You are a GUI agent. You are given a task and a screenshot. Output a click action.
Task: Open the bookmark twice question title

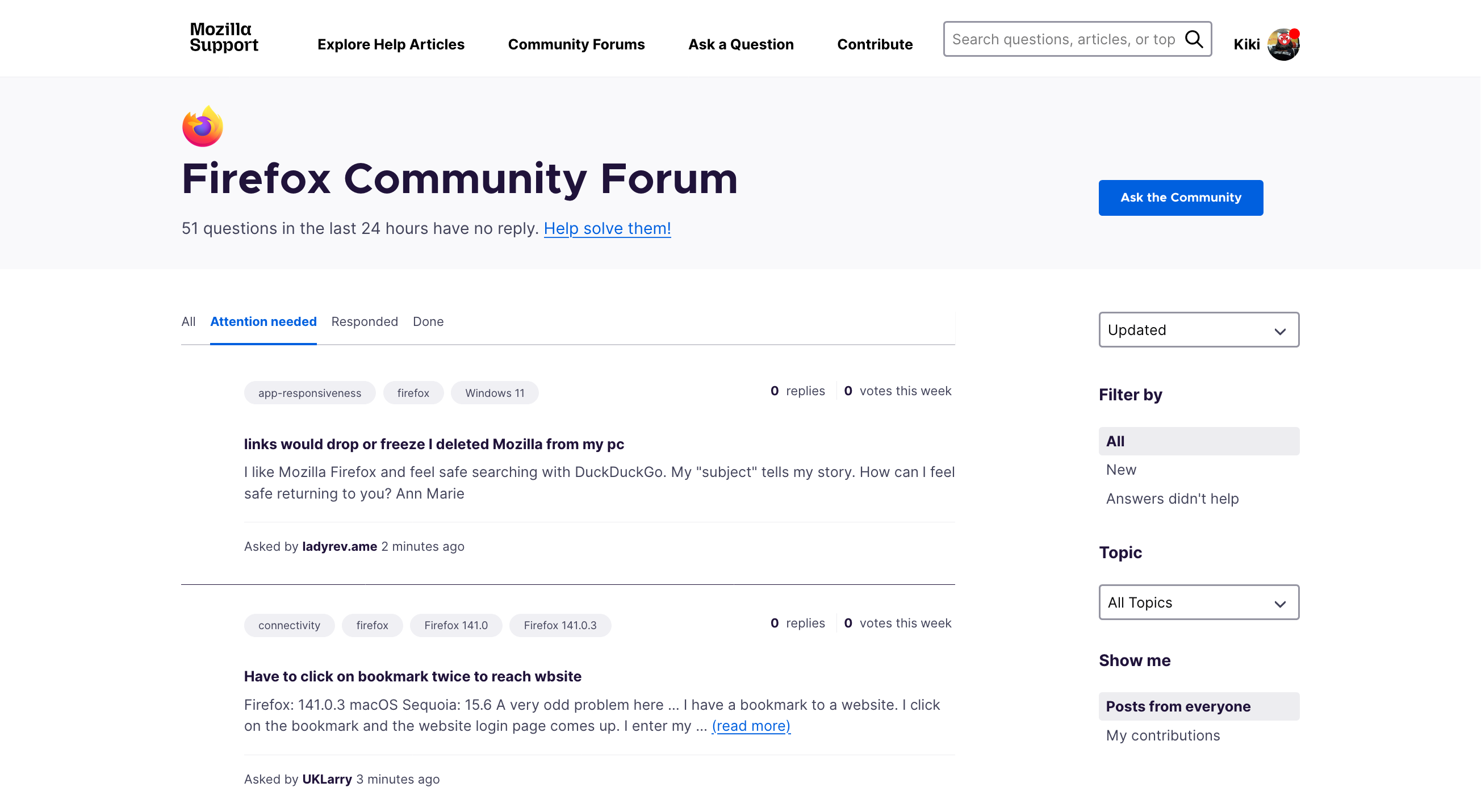pyautogui.click(x=412, y=676)
